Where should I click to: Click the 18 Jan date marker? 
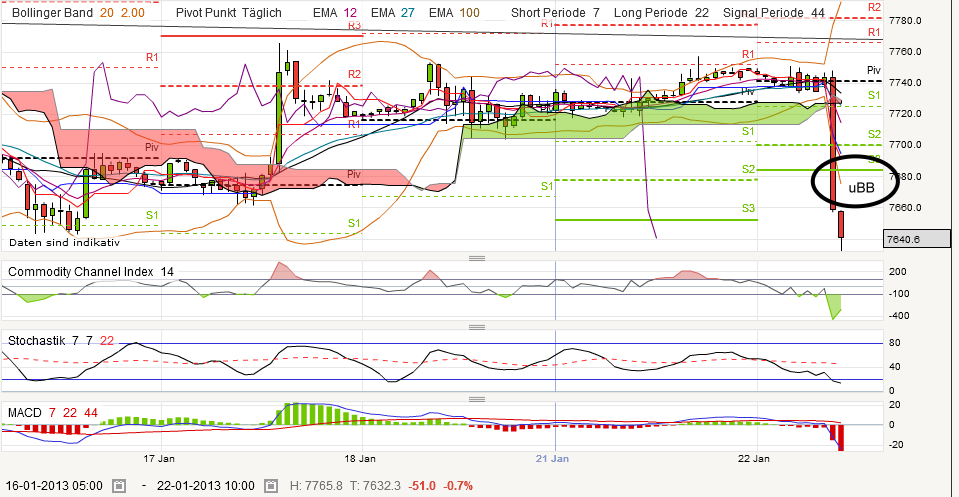[360, 458]
